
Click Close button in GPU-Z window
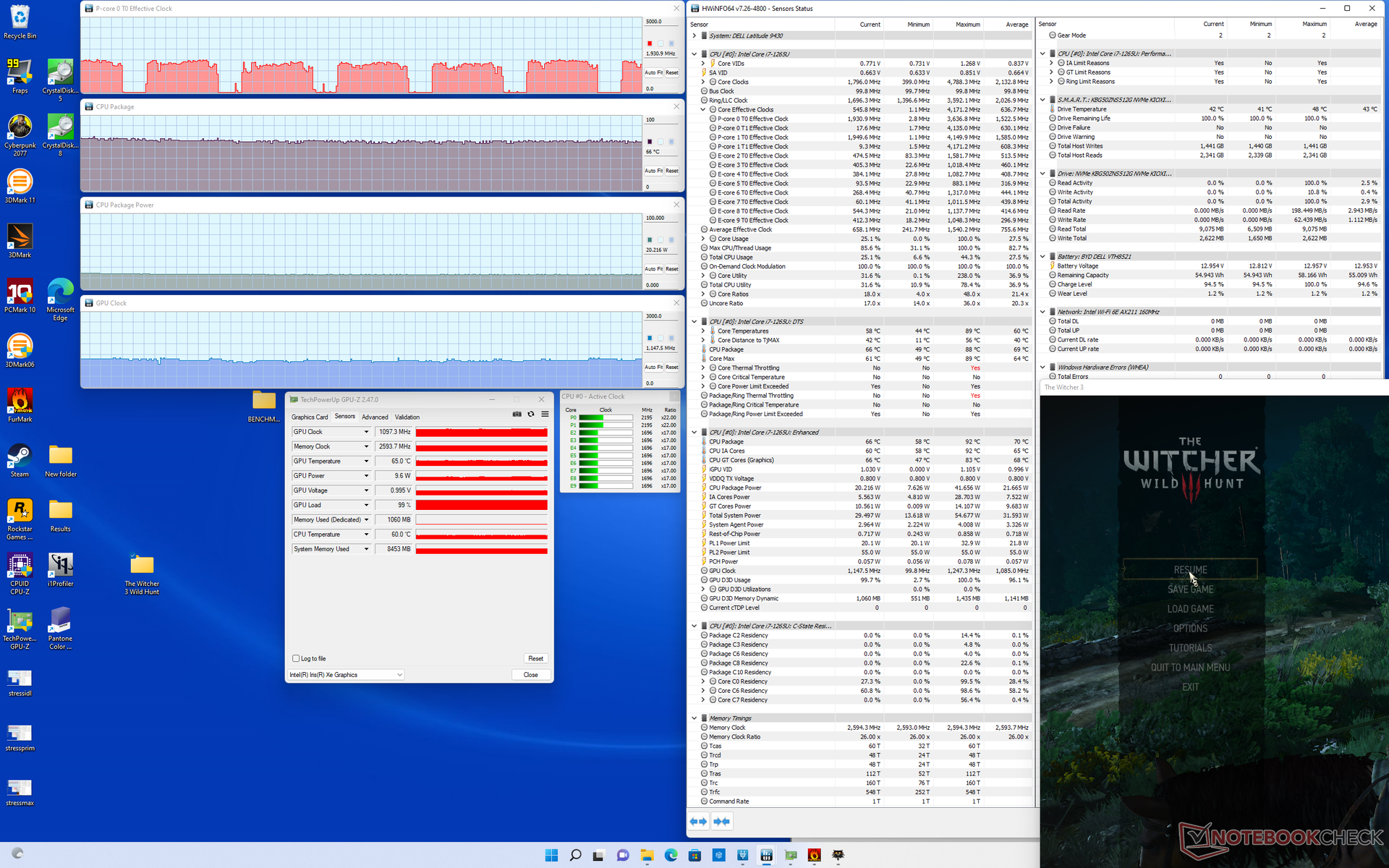coord(530,674)
